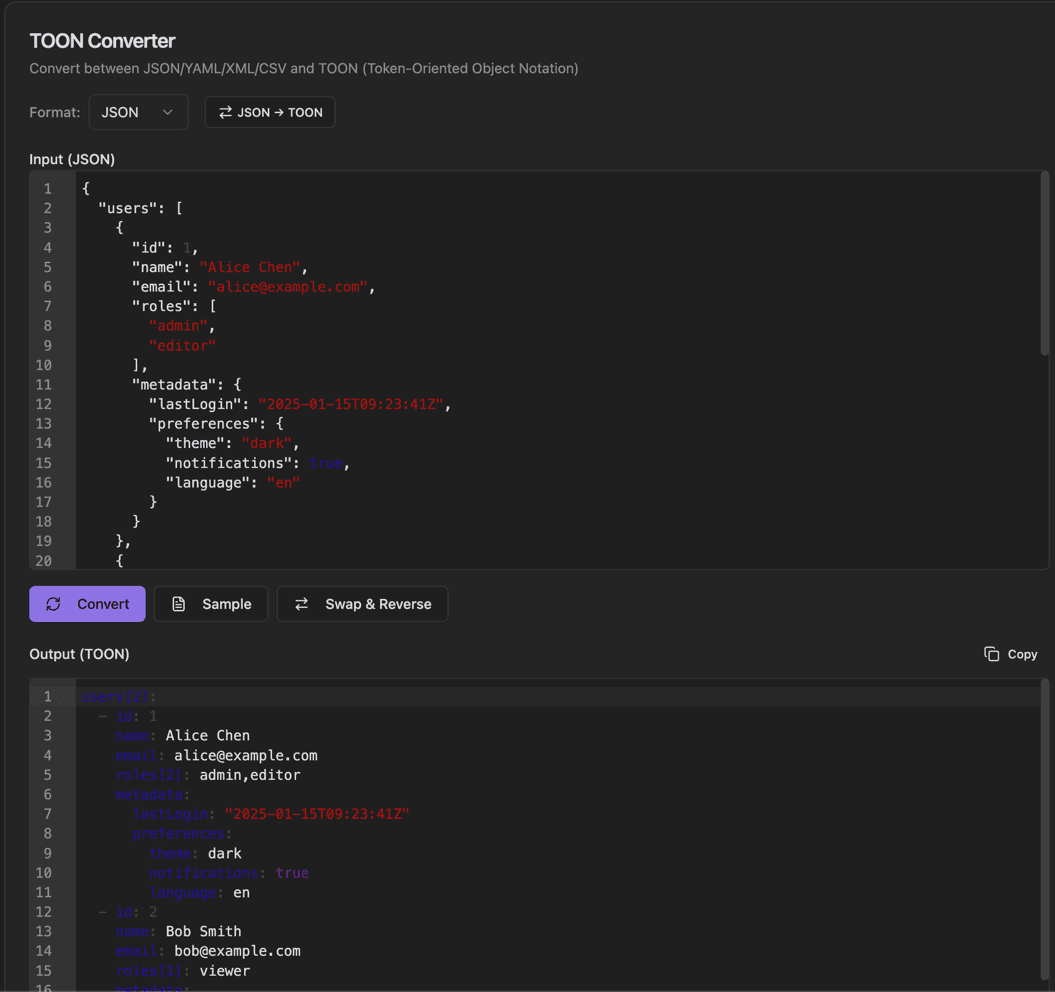
Task: Select the Input (JSON) editor area
Action: 500,370
